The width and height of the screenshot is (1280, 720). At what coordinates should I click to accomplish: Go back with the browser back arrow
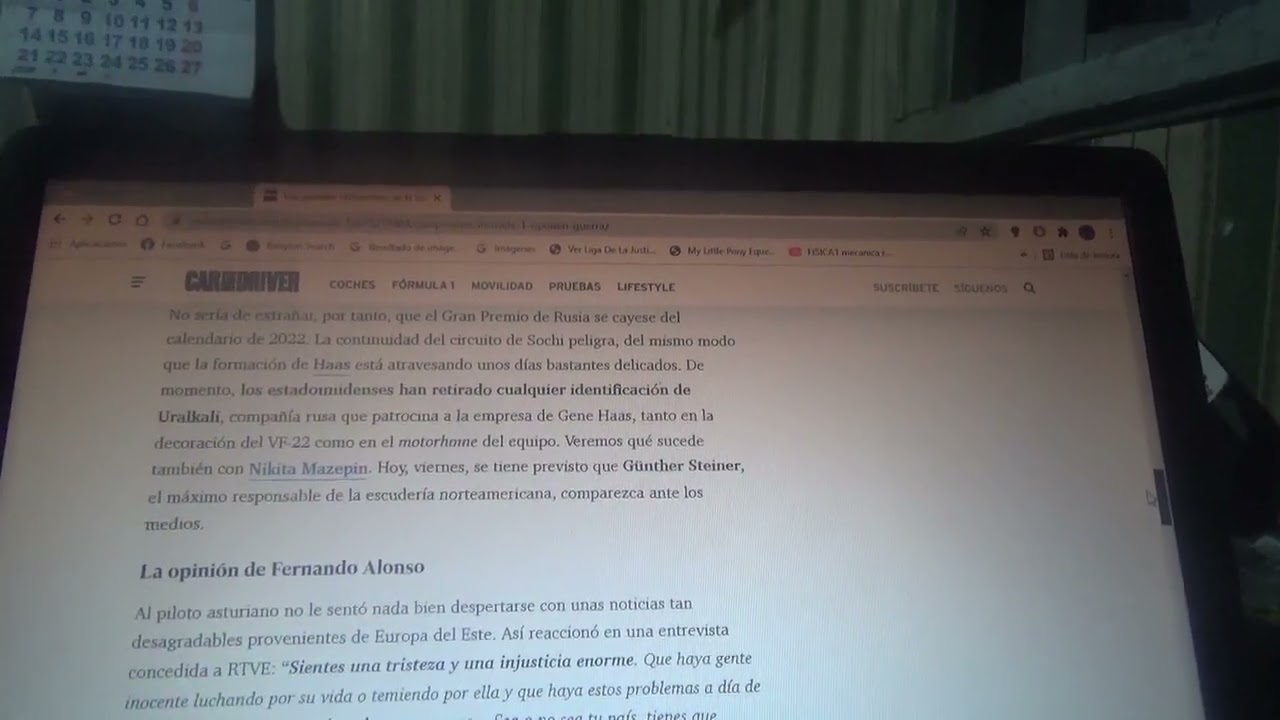pos(59,219)
